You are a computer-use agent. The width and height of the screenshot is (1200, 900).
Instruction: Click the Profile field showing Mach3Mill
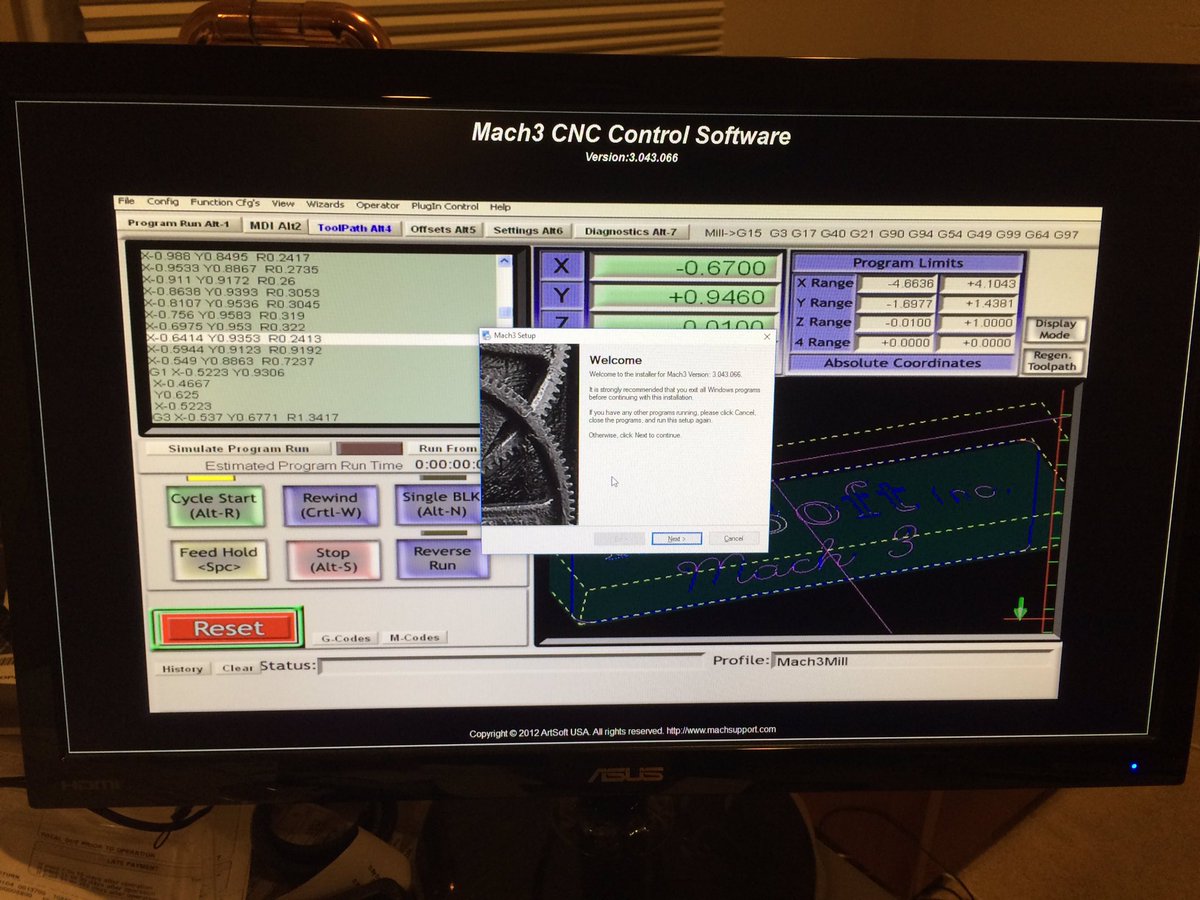point(912,661)
